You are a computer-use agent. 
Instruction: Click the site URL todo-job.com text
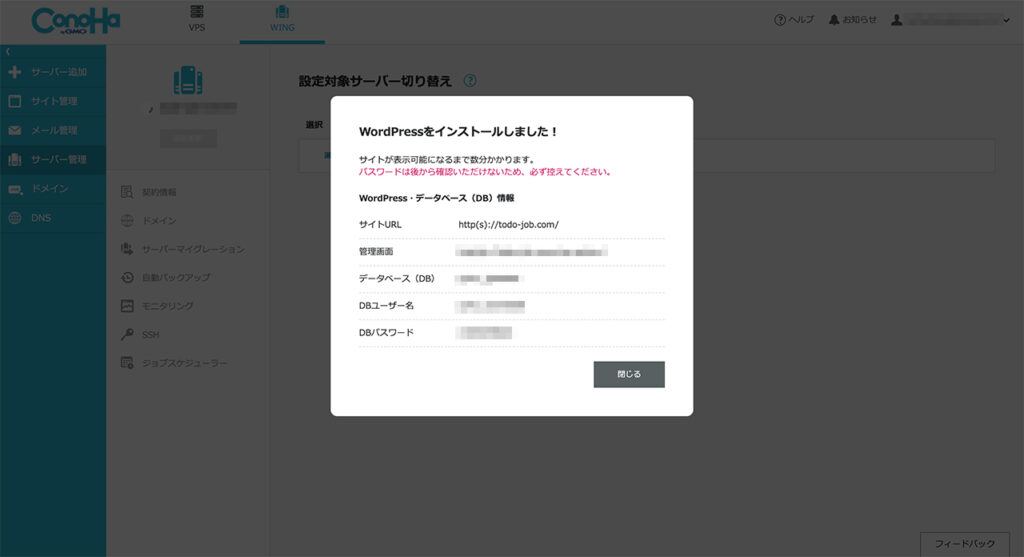click(509, 225)
